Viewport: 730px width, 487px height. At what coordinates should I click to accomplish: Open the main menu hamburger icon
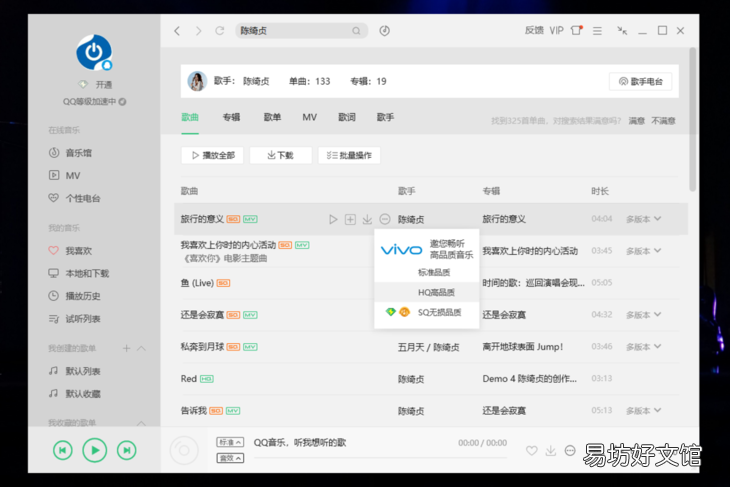597,31
